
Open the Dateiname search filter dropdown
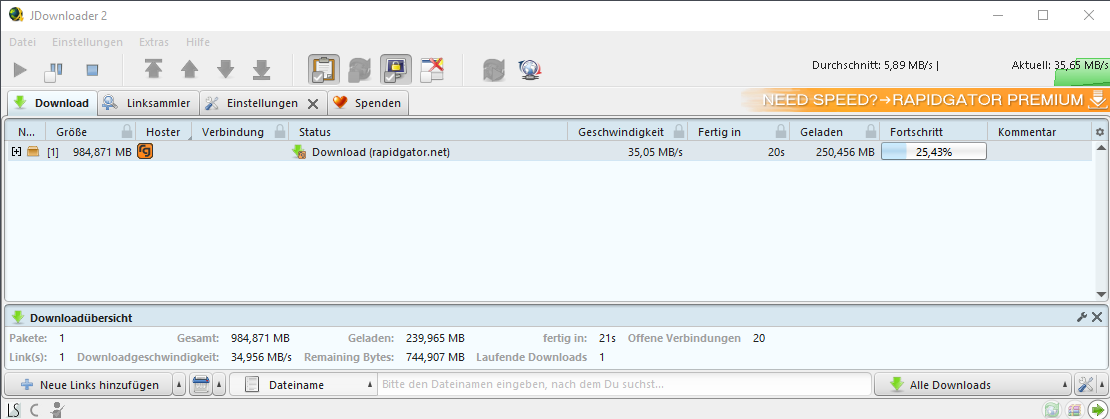(302, 385)
